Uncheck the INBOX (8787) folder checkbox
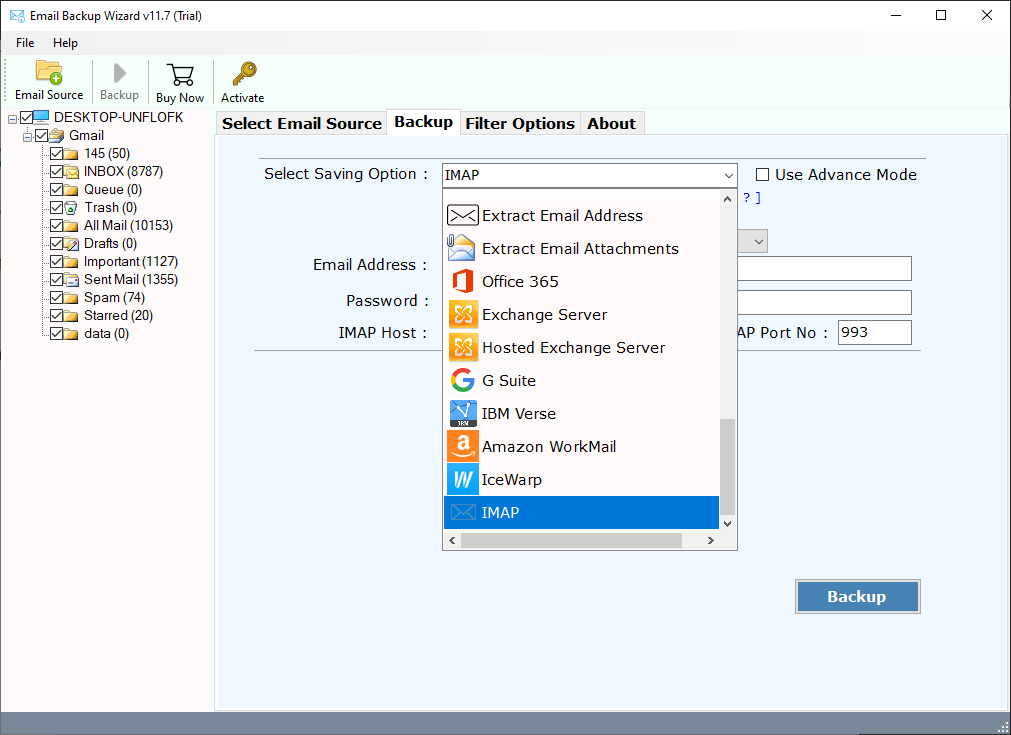Screen dimensions: 1011x735 click(57, 172)
